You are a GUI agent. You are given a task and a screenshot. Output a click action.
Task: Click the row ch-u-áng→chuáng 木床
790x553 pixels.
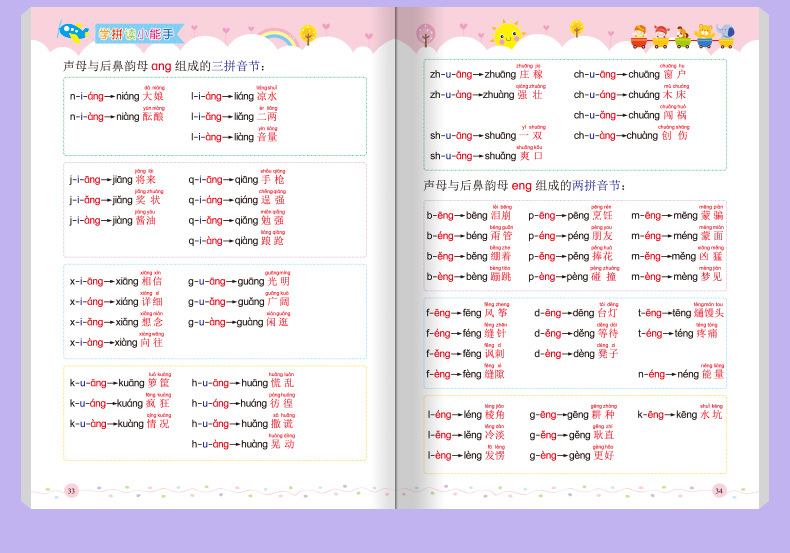[631, 93]
